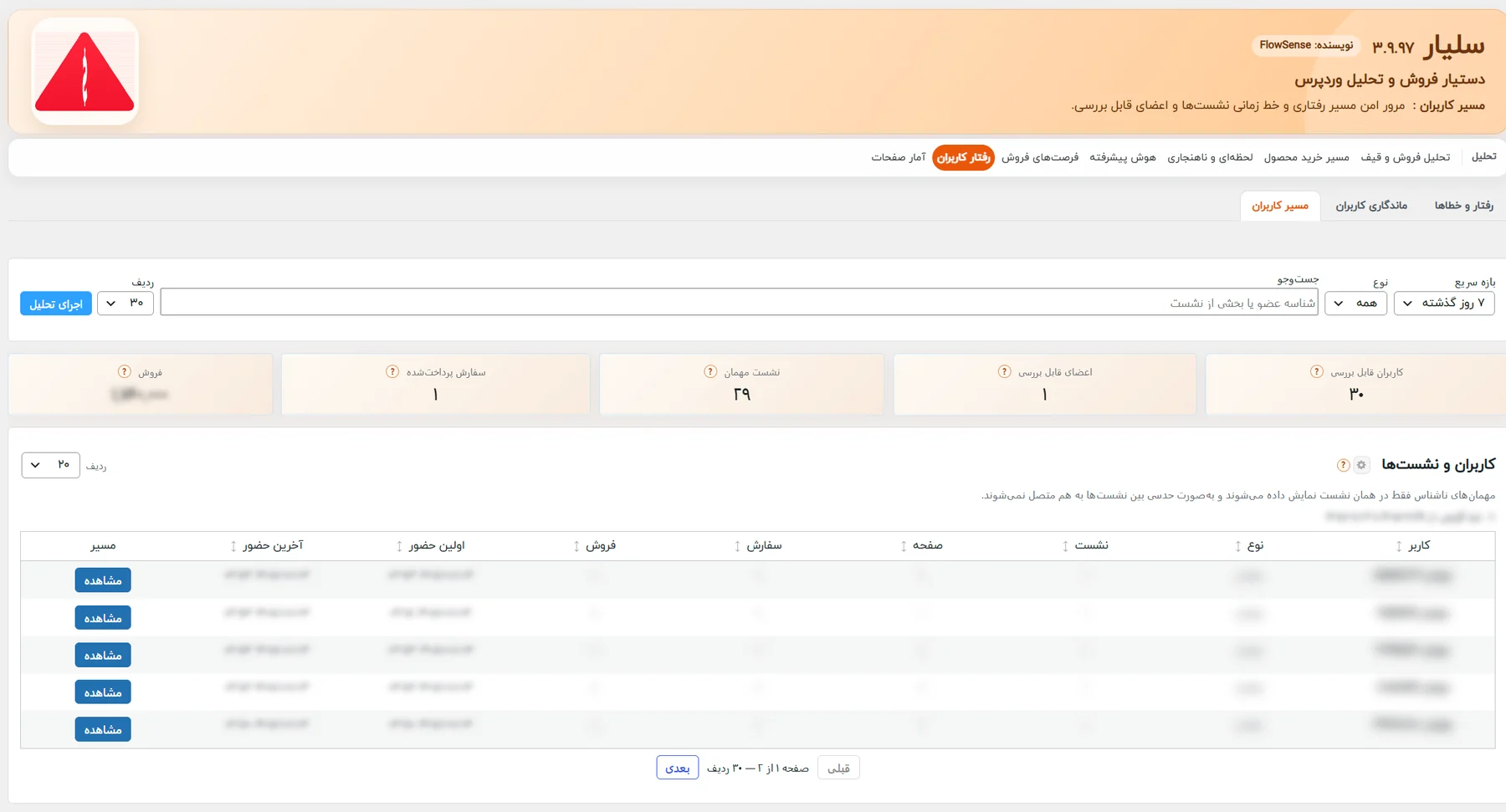Click the red triangle plugin logo
The image size is (1506, 812).
(85, 72)
